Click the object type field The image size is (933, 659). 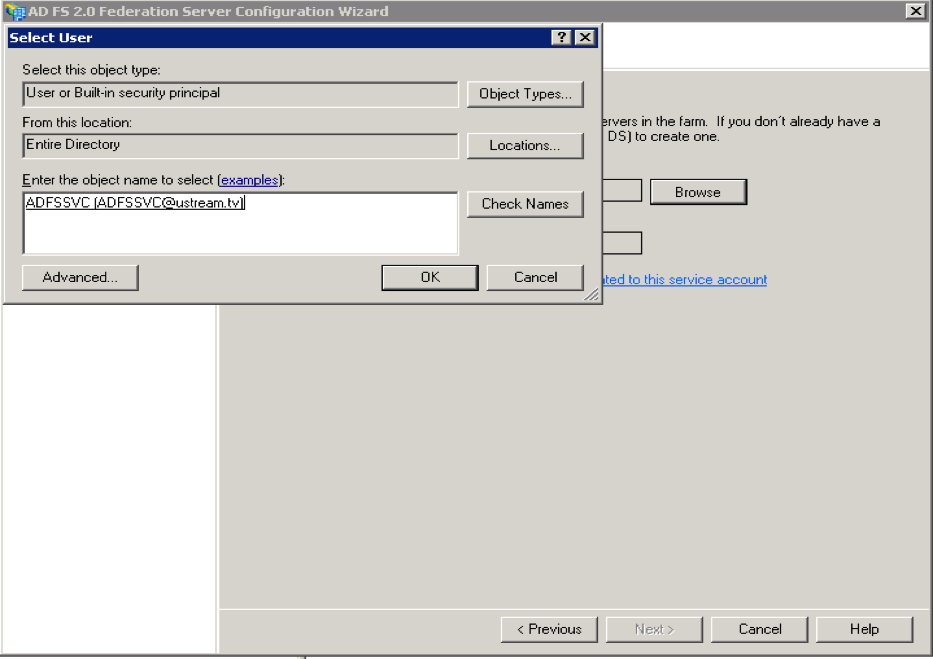pos(240,94)
